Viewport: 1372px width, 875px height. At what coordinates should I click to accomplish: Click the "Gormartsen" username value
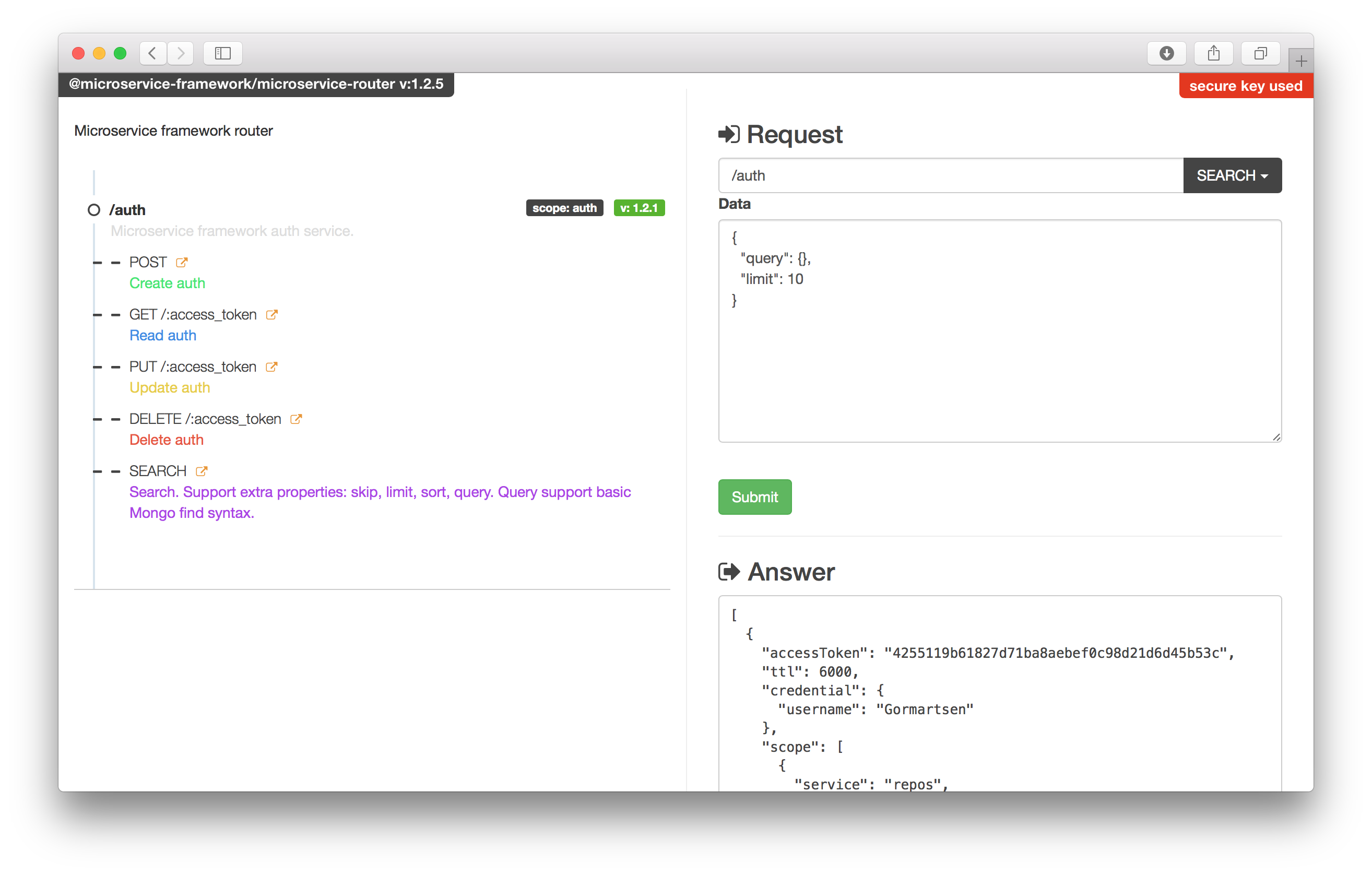(925, 709)
